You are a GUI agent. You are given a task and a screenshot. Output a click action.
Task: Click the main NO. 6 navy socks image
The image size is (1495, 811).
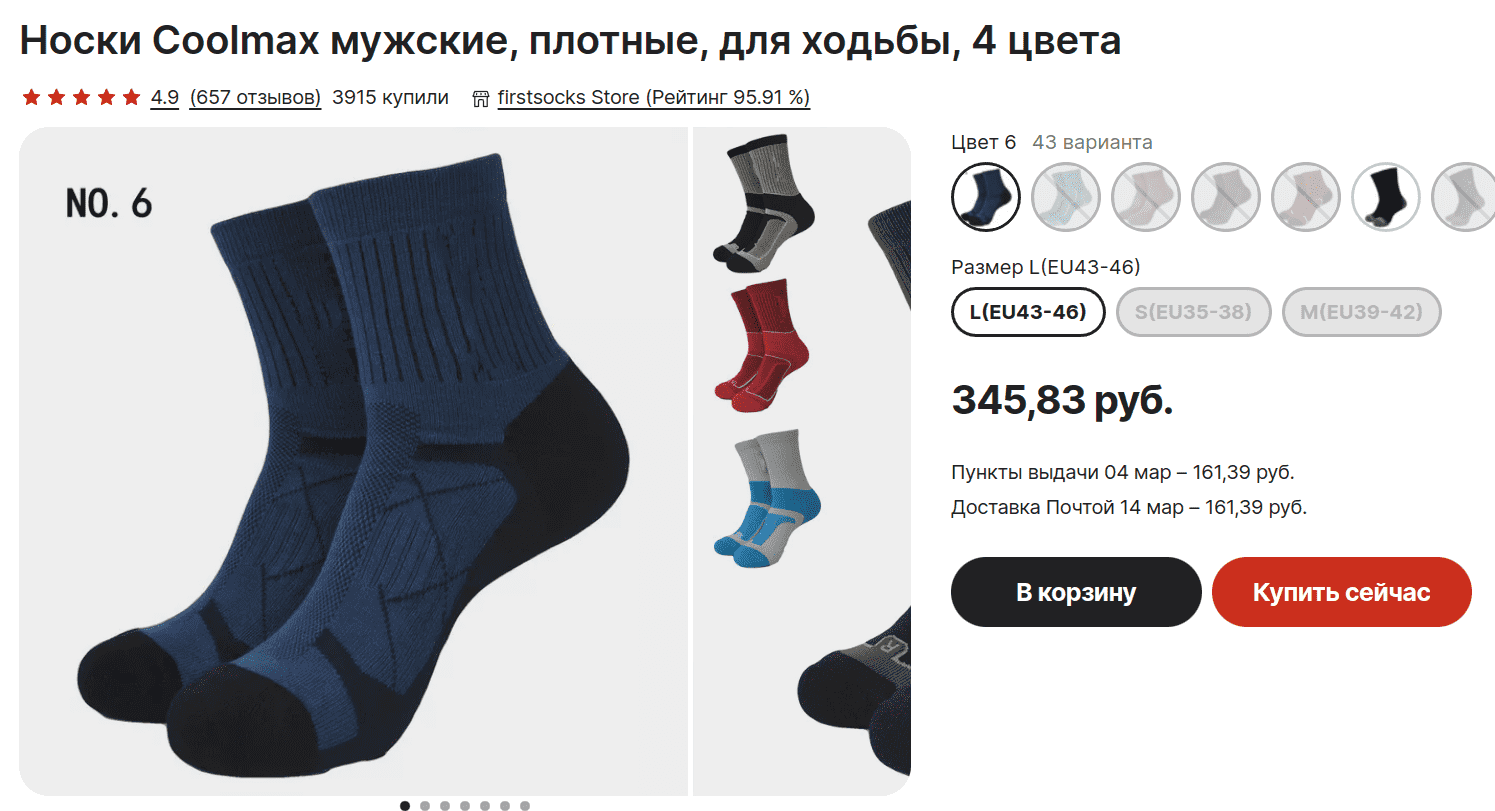point(354,461)
